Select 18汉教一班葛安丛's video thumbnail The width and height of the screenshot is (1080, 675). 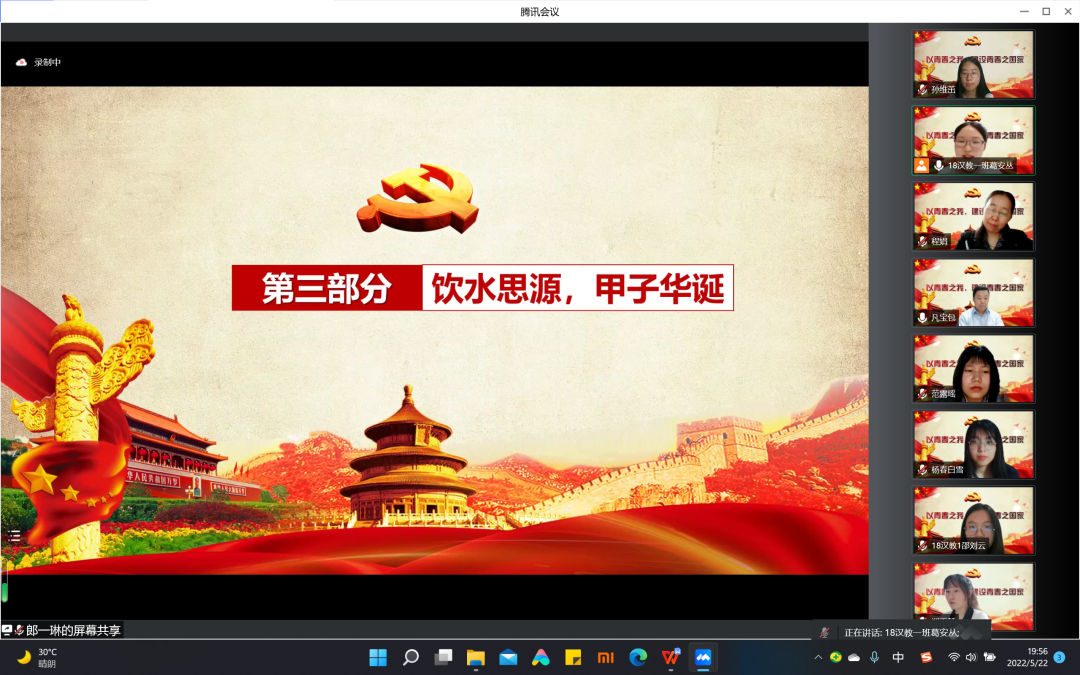click(x=973, y=141)
